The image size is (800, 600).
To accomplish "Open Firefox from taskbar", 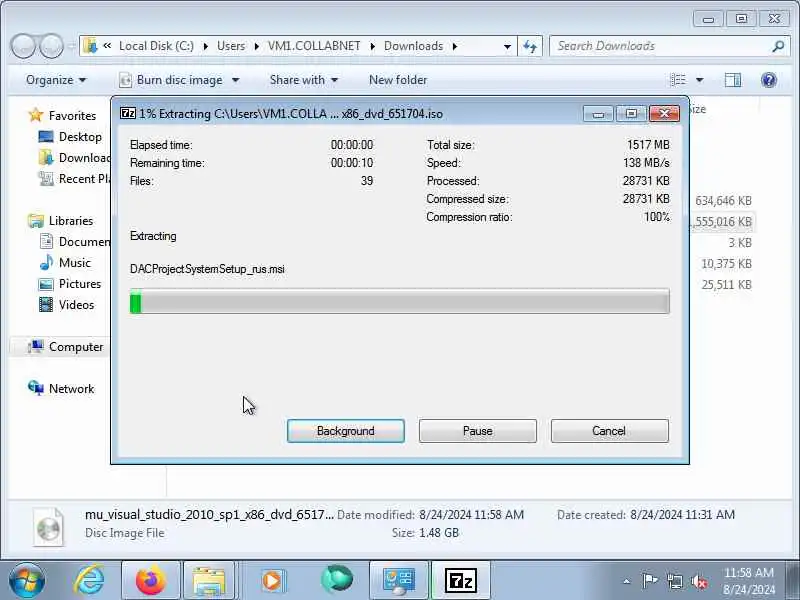I will (151, 580).
